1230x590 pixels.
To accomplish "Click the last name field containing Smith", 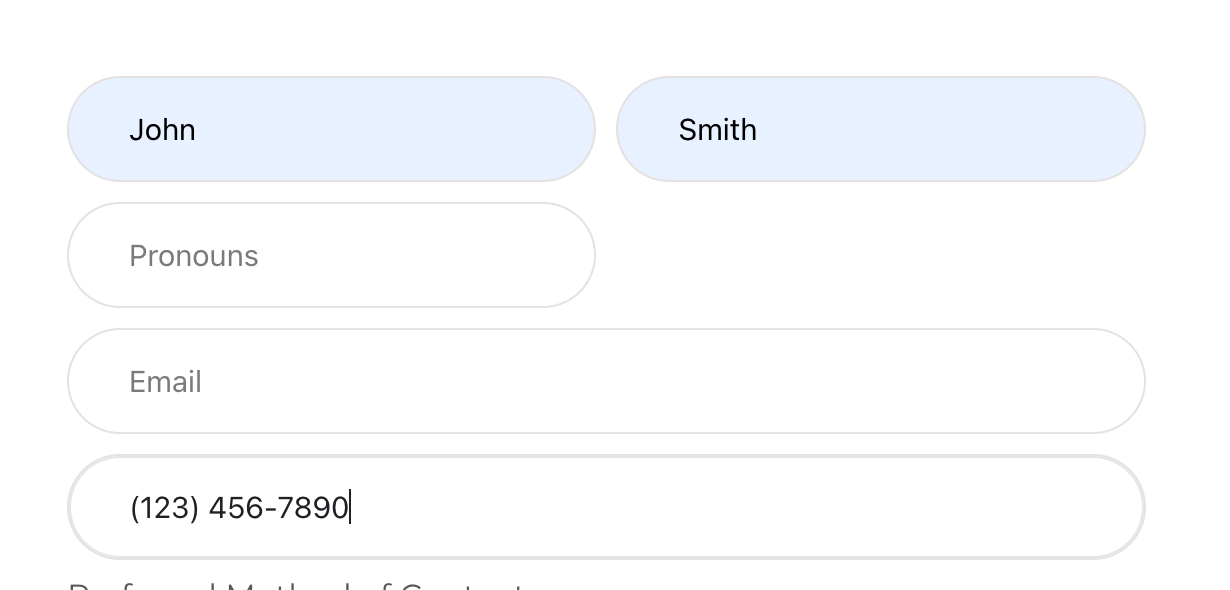I will click(880, 129).
